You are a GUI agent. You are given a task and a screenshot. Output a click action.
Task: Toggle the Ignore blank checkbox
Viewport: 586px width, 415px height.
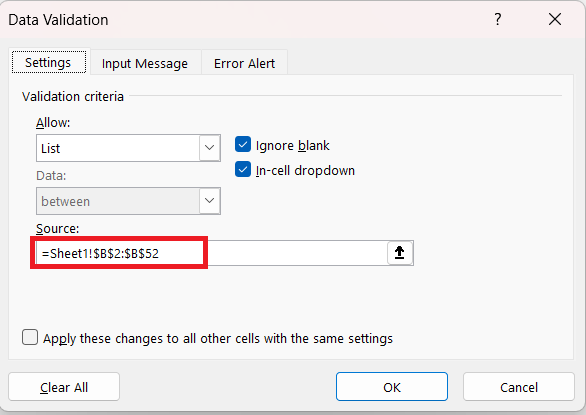tap(243, 145)
